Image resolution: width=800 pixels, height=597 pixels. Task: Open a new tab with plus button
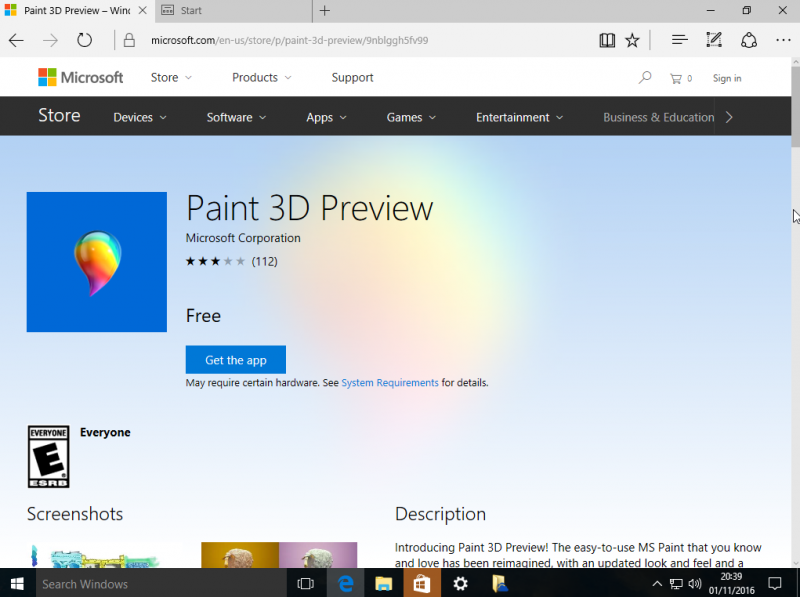pos(324,11)
